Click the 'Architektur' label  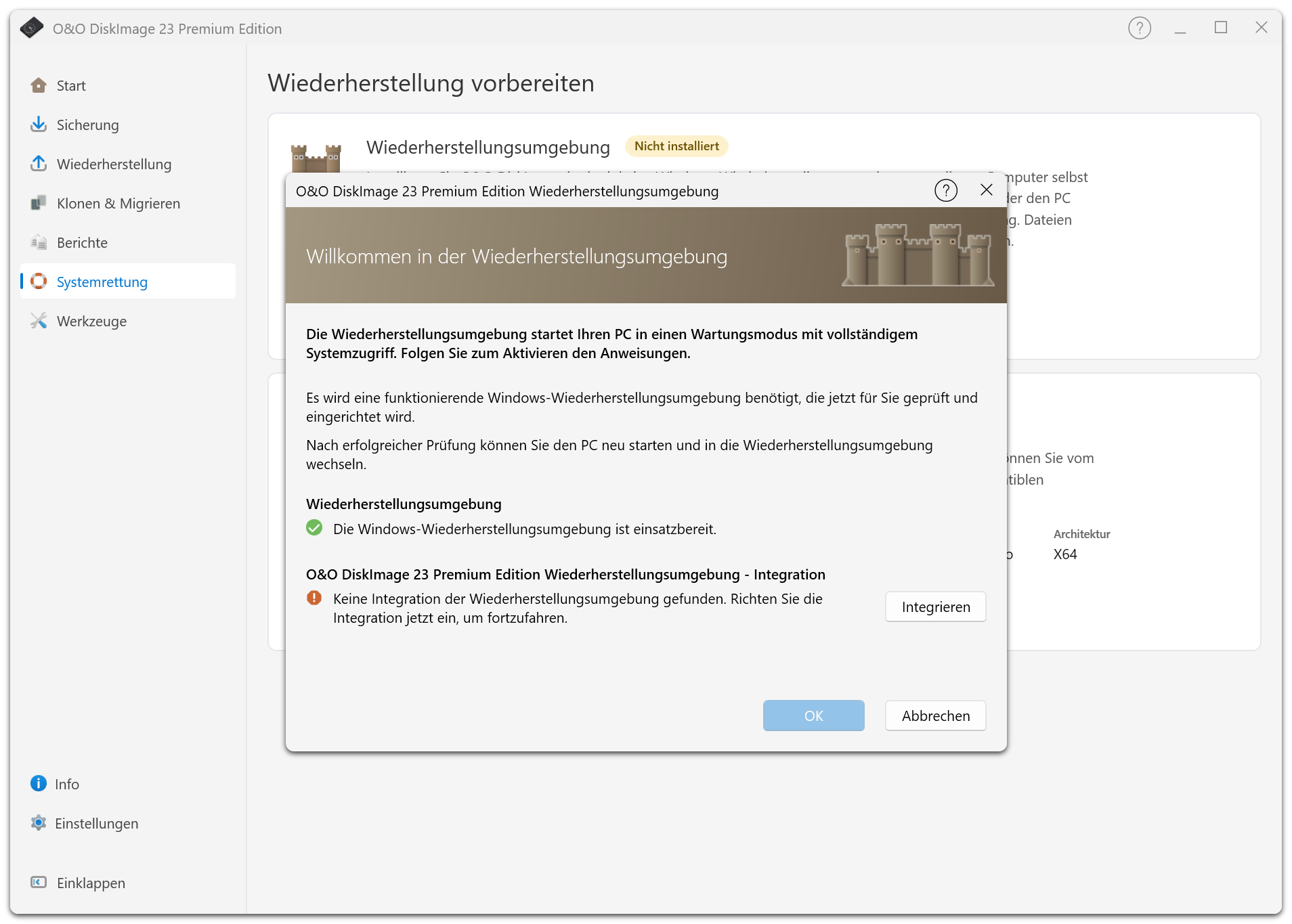click(x=1082, y=534)
